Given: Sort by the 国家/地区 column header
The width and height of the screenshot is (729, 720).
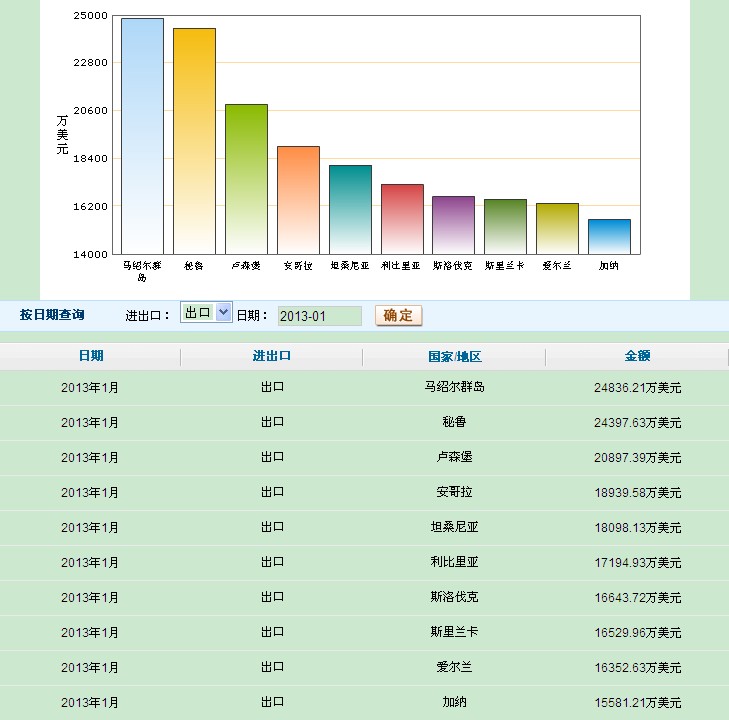Looking at the screenshot, I should [454, 356].
